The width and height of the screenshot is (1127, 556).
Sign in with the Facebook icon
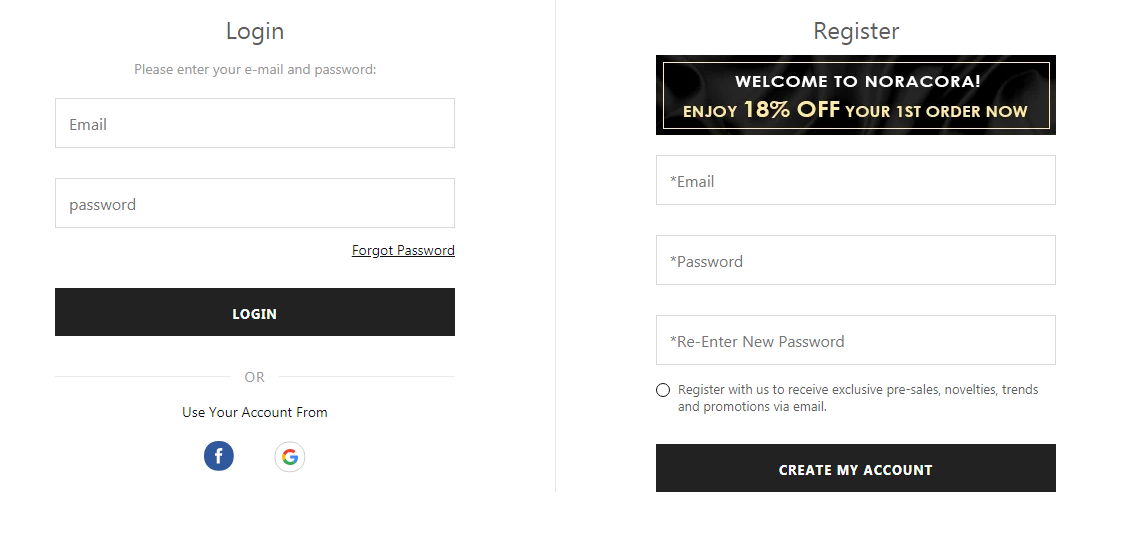coord(219,457)
